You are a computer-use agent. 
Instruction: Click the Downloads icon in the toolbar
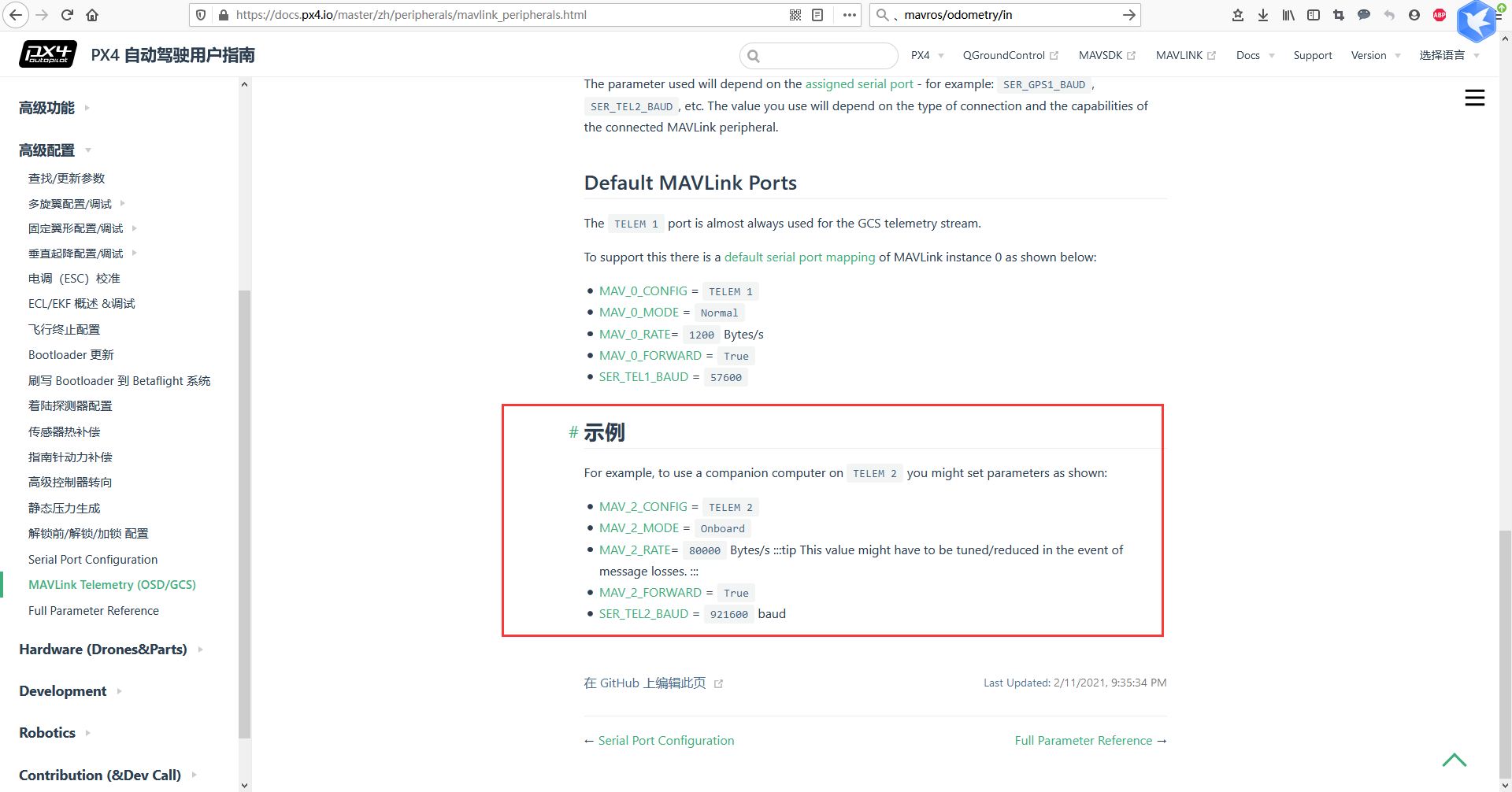click(1263, 15)
